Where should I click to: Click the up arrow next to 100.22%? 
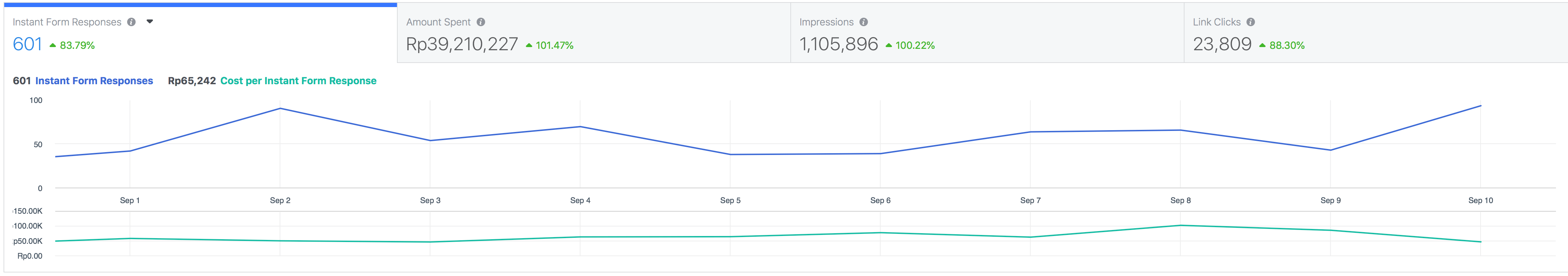click(888, 45)
